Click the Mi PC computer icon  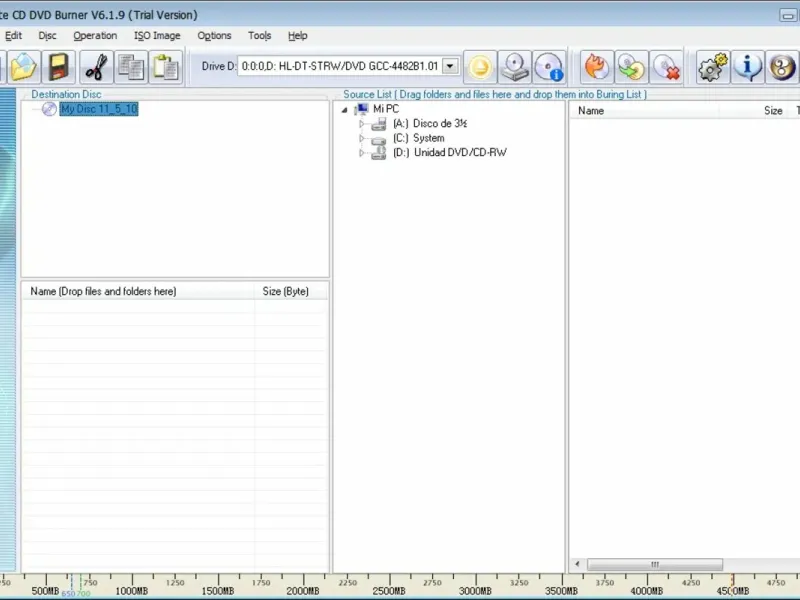[x=361, y=109]
